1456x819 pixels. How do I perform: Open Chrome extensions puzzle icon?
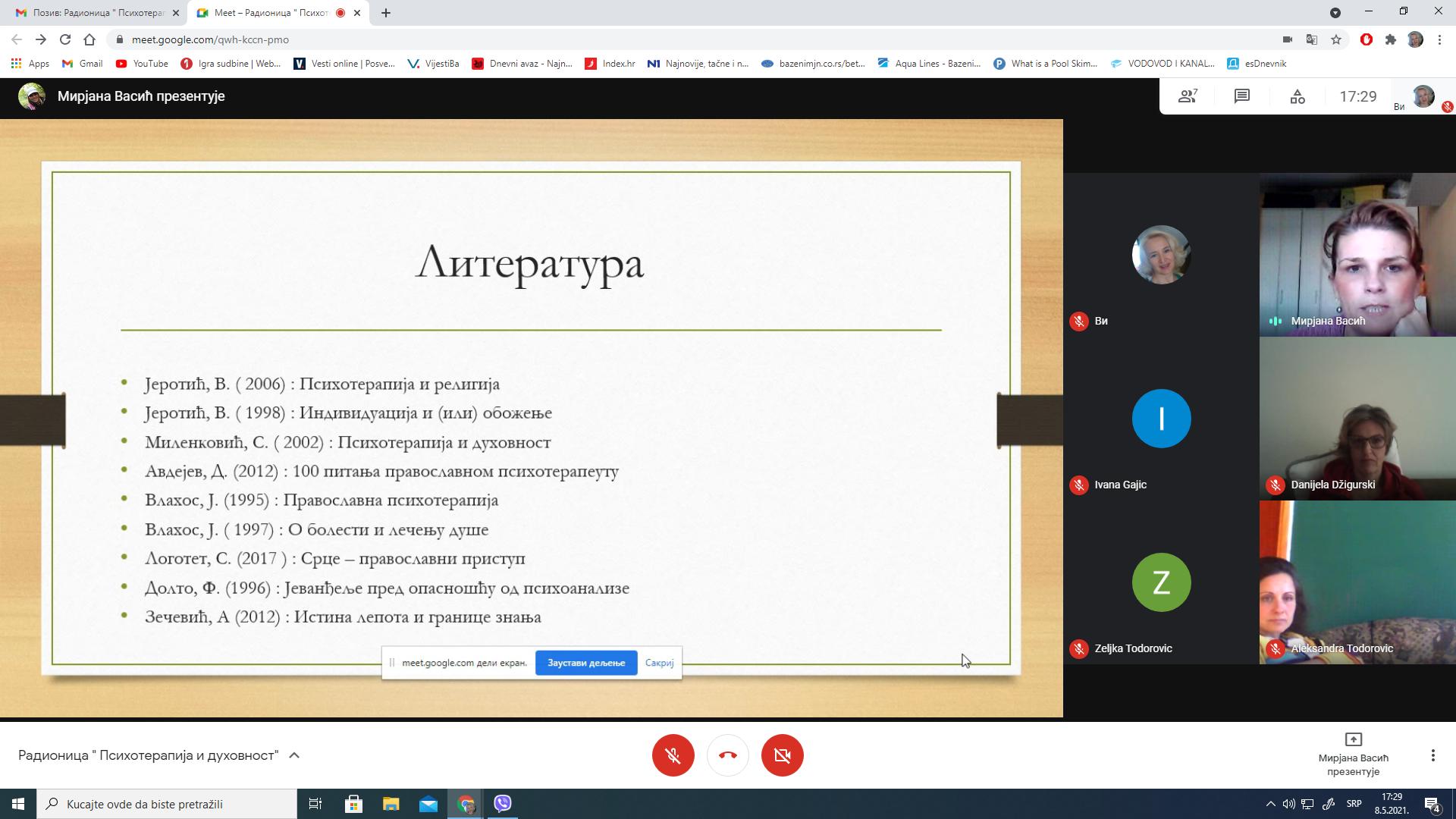click(1390, 39)
